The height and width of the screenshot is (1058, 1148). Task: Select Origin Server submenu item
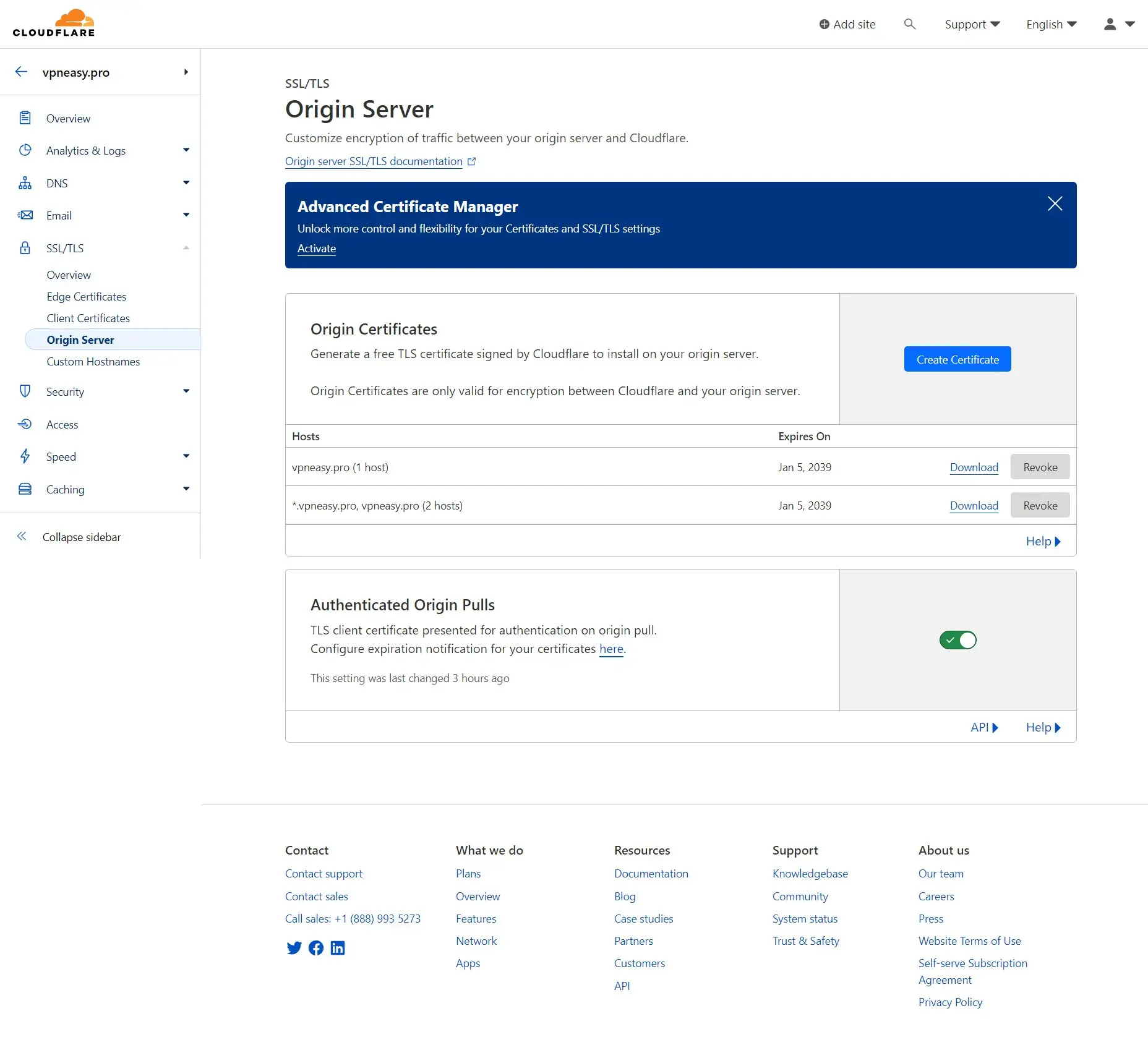113,339
